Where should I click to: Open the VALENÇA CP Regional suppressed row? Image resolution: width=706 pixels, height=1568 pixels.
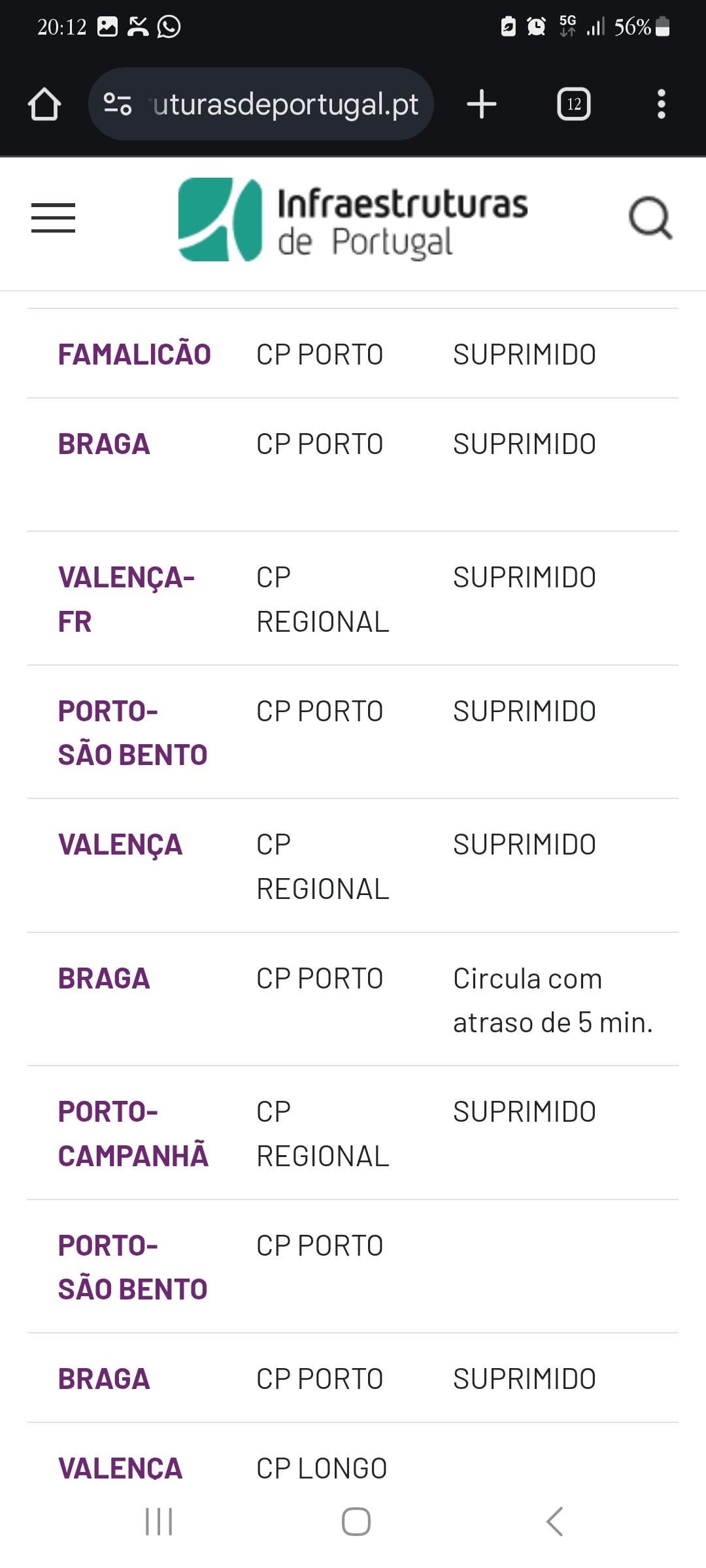[353, 866]
